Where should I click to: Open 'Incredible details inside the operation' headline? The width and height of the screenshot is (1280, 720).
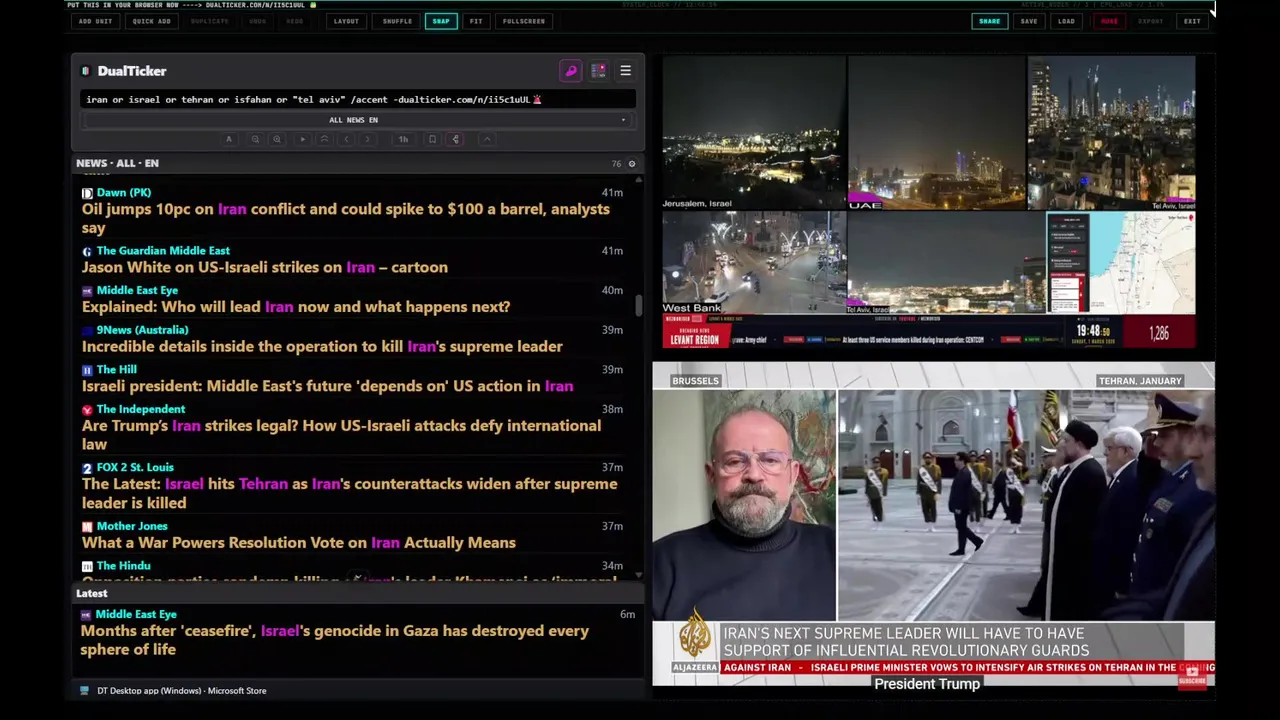tap(322, 346)
